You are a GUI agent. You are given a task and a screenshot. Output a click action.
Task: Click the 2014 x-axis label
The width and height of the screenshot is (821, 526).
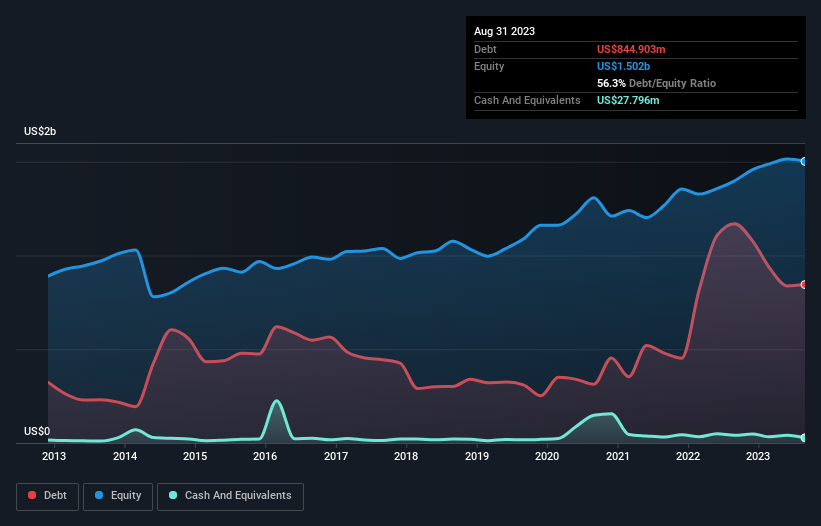[x=125, y=456]
